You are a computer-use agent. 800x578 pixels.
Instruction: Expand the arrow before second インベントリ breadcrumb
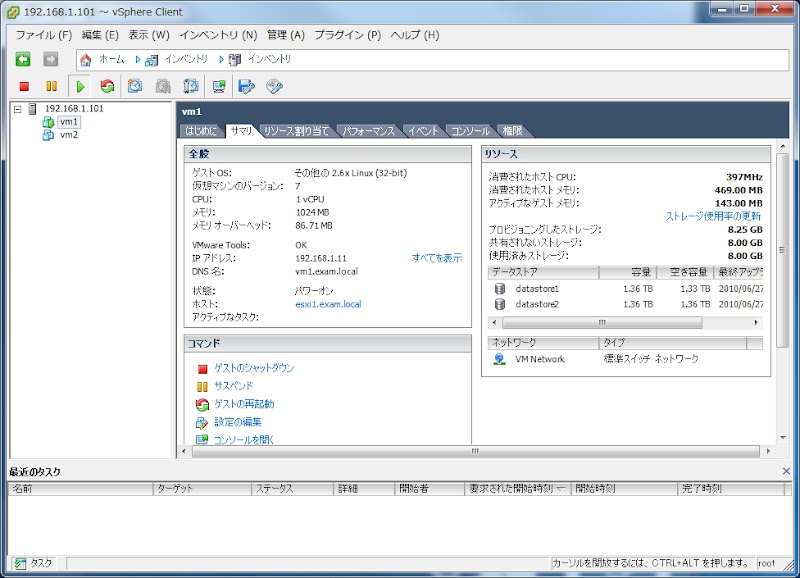point(222,60)
